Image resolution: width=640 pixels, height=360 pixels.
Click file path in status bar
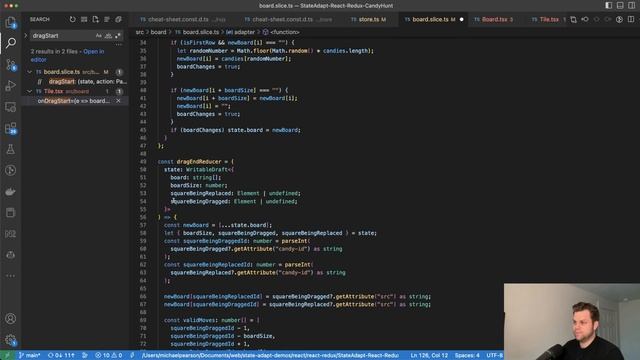coord(270,355)
